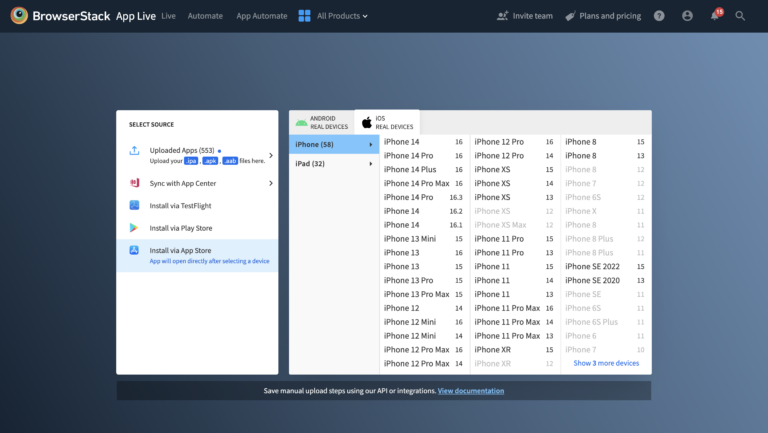Expand the All Products dropdown
Screen dimensions: 768x433
click(x=342, y=16)
